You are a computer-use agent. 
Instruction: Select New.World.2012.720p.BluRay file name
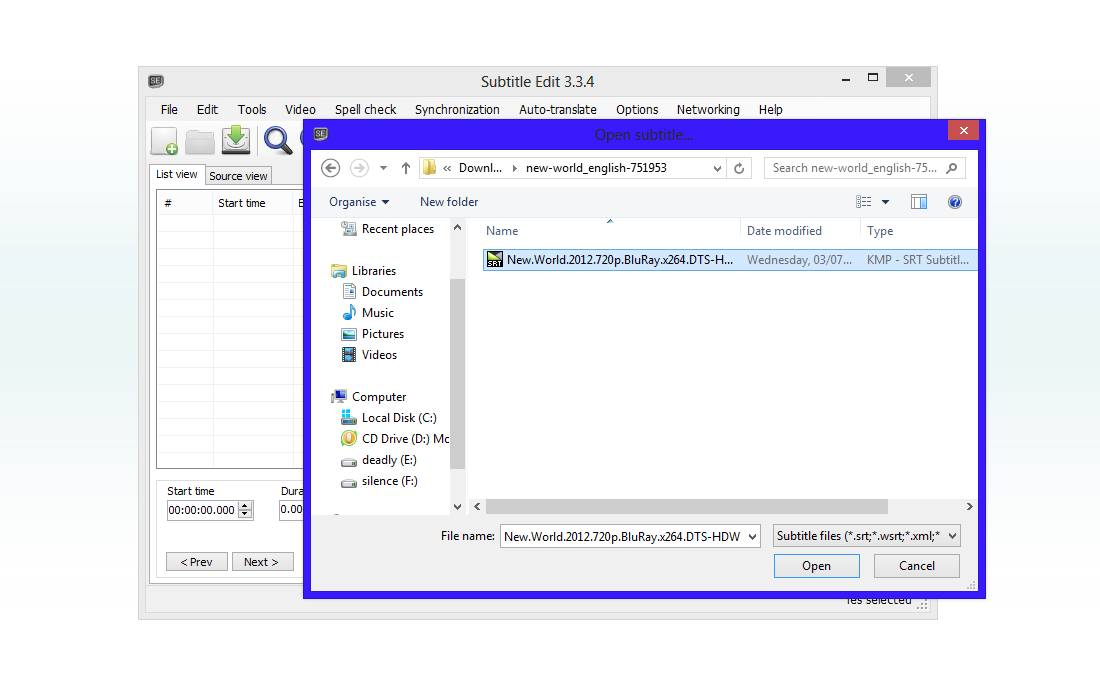click(619, 259)
